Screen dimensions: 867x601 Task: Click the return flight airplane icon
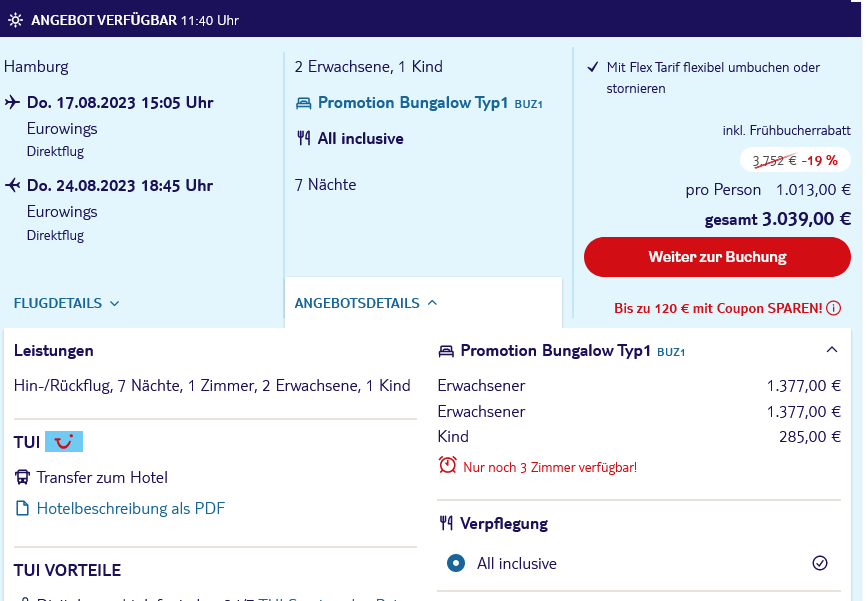[13, 185]
